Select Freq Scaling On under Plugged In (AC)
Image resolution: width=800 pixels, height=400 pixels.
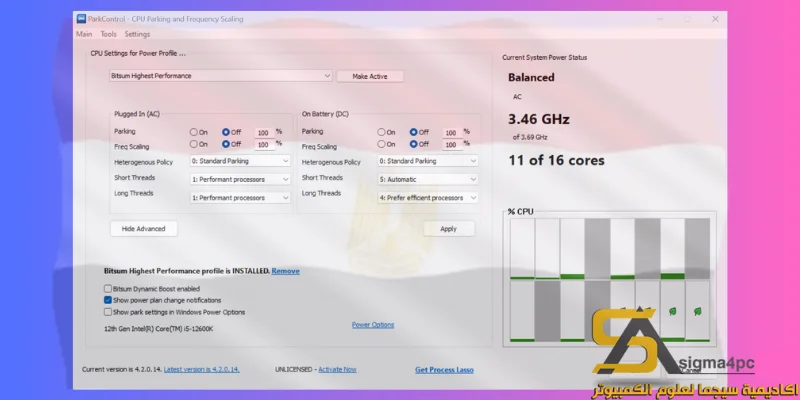199,144
